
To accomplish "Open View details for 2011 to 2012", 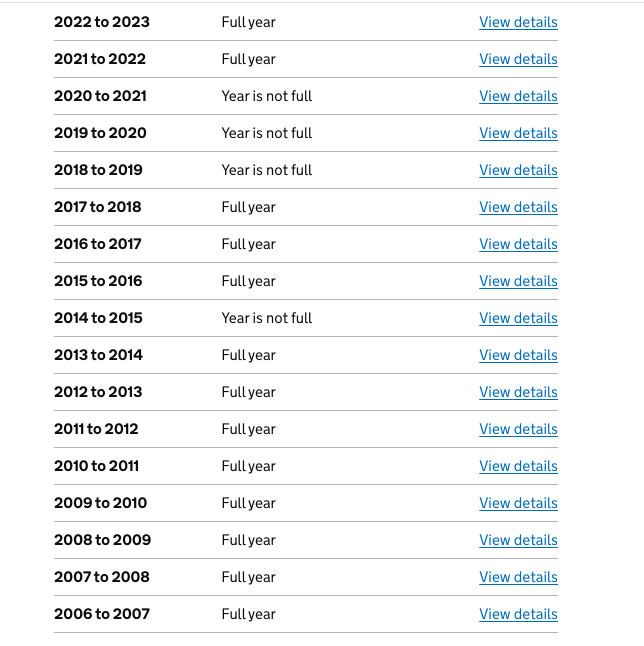I will click(518, 429).
